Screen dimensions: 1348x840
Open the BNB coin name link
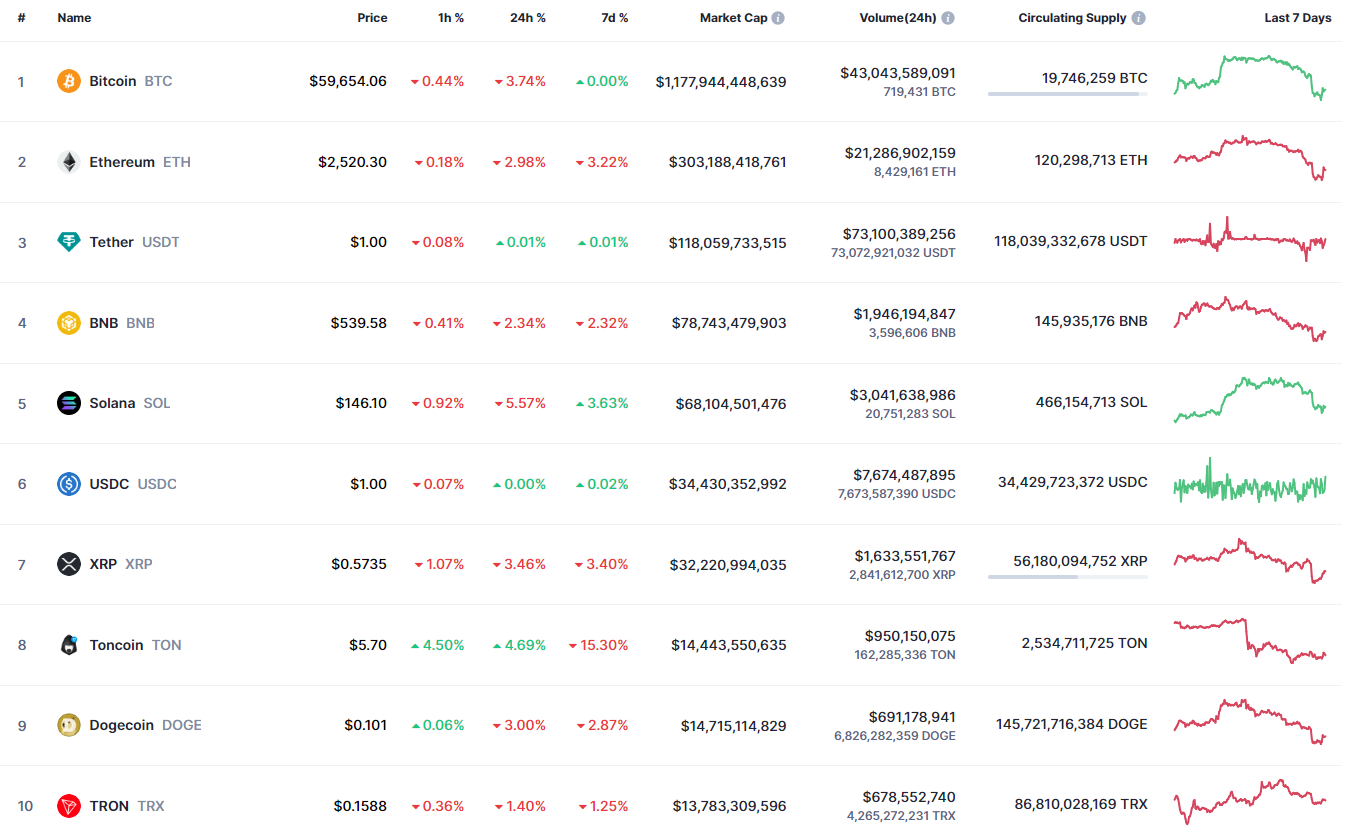103,323
